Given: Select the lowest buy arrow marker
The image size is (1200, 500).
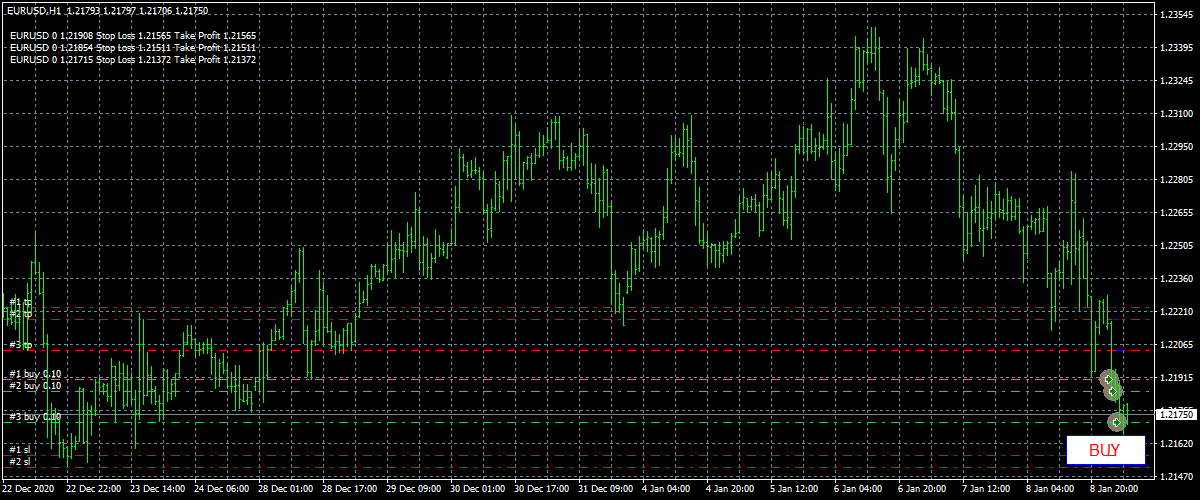Looking at the screenshot, I should click(x=1117, y=422).
